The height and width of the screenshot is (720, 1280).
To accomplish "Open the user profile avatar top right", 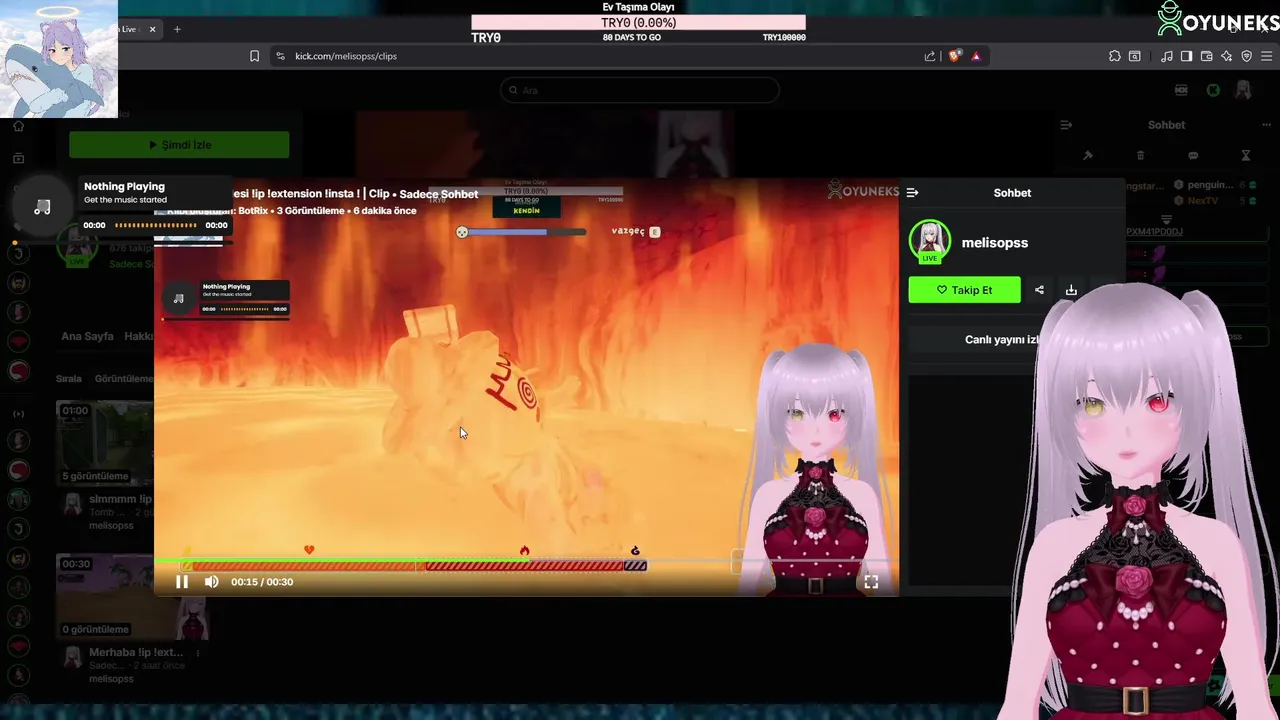I will [1243, 90].
